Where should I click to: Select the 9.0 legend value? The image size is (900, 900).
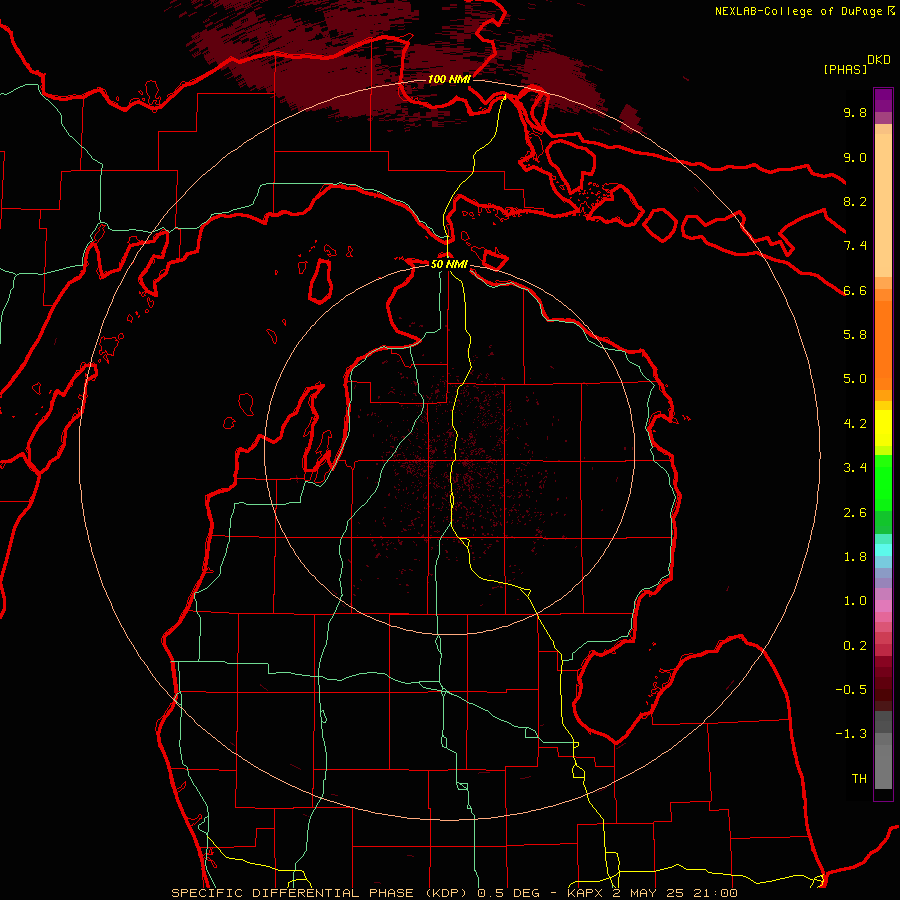click(x=855, y=157)
